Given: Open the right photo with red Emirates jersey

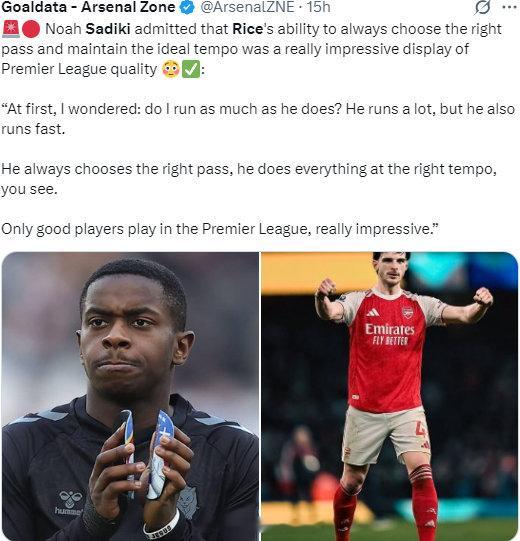Looking at the screenshot, I should (x=389, y=396).
